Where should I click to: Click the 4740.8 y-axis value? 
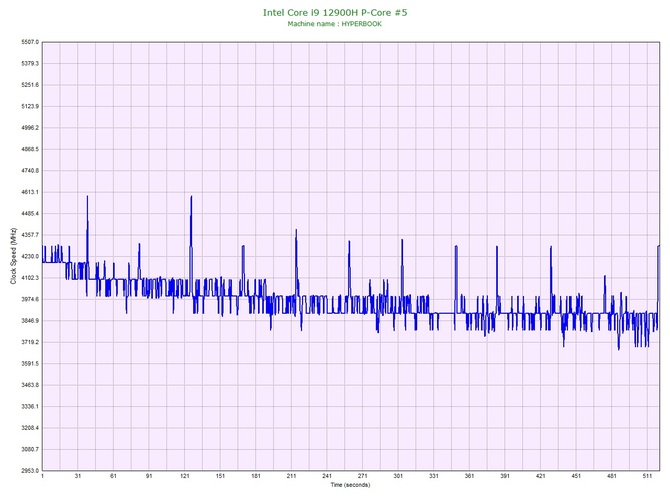30,171
